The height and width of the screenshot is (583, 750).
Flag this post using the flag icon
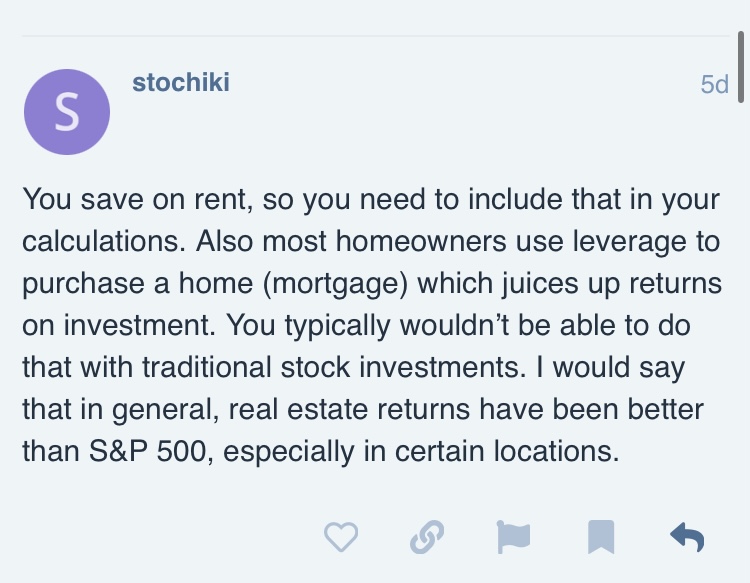pos(513,537)
